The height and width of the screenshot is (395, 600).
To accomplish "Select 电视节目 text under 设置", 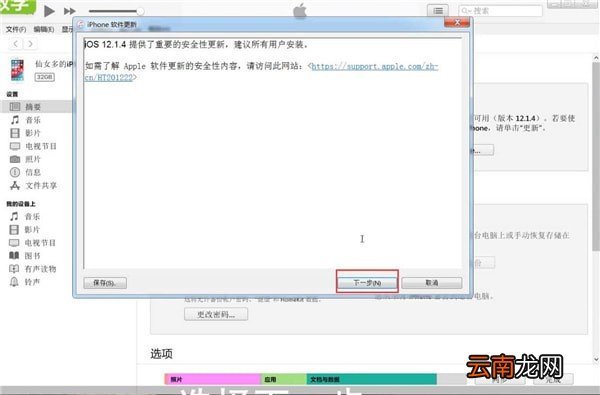I will (x=41, y=146).
